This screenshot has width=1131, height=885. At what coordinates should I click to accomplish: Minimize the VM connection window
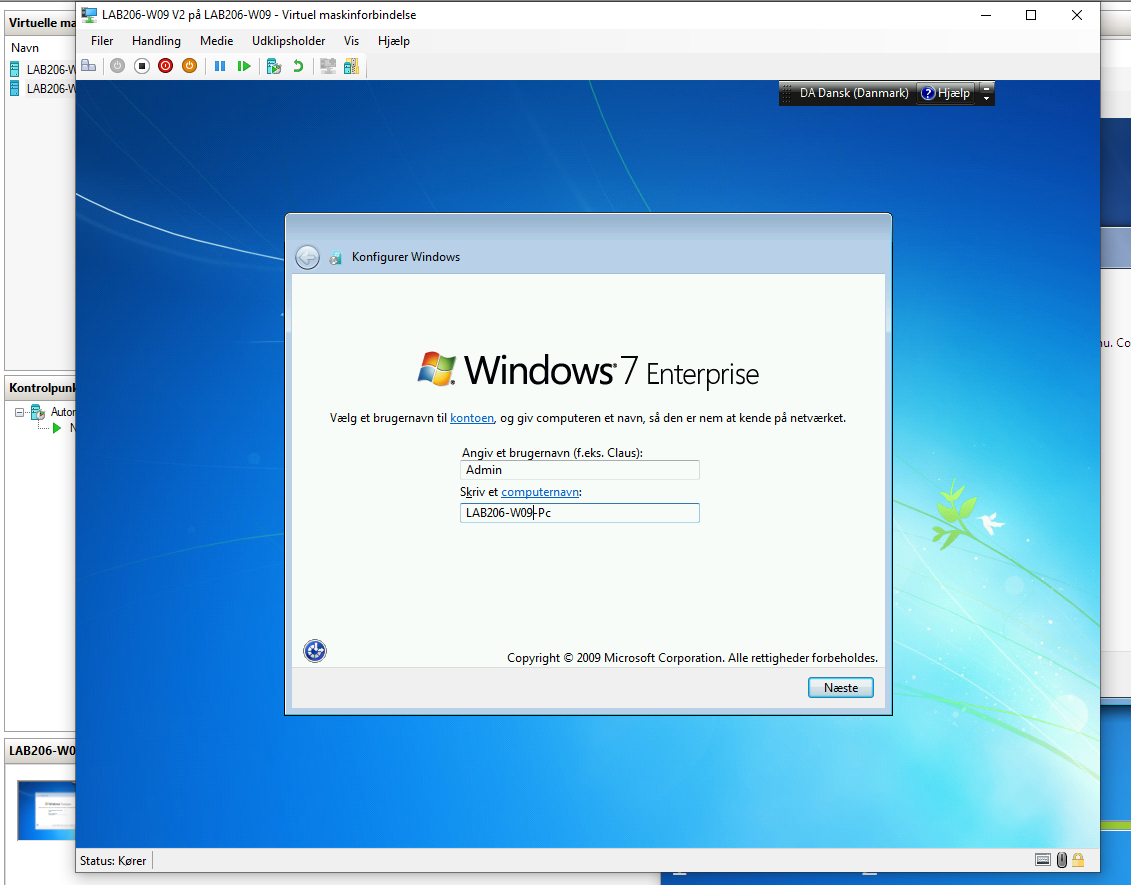[x=986, y=15]
